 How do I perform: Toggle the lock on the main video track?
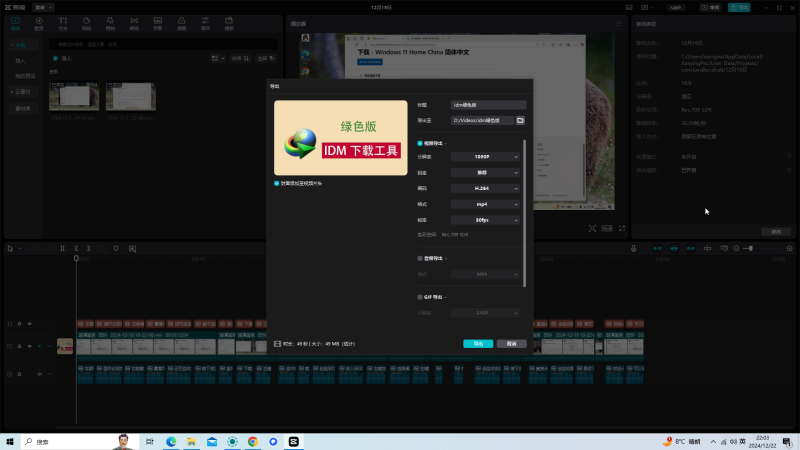[19, 346]
